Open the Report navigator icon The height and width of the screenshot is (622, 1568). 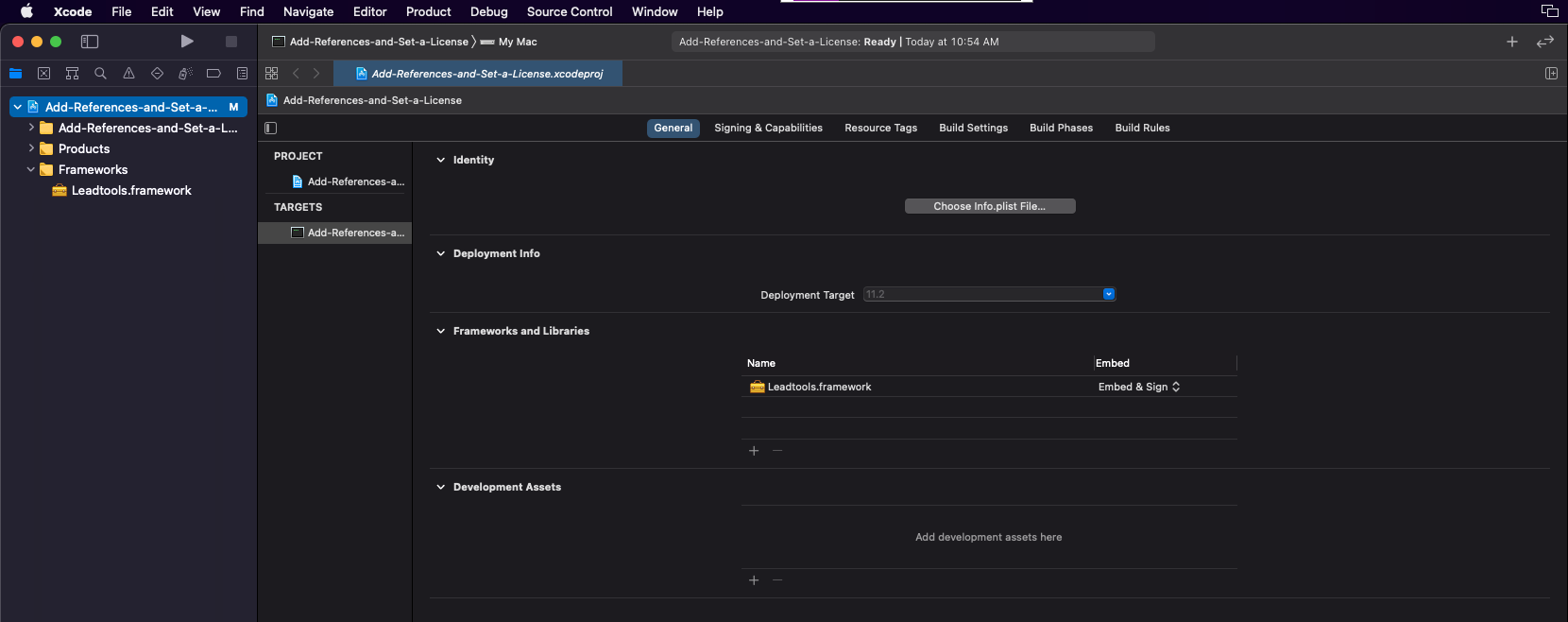(242, 74)
